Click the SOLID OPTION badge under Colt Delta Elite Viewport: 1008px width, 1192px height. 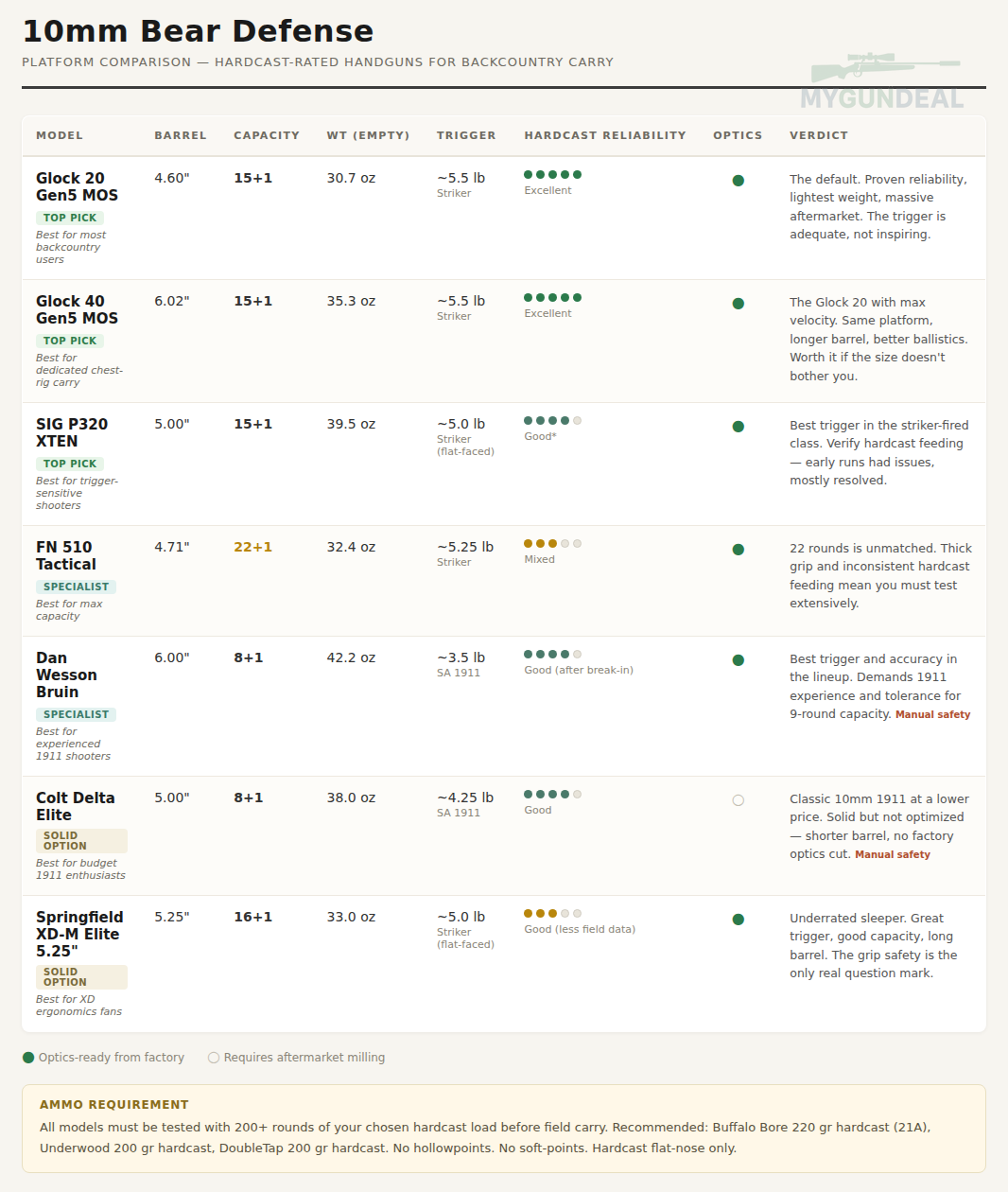[81, 841]
